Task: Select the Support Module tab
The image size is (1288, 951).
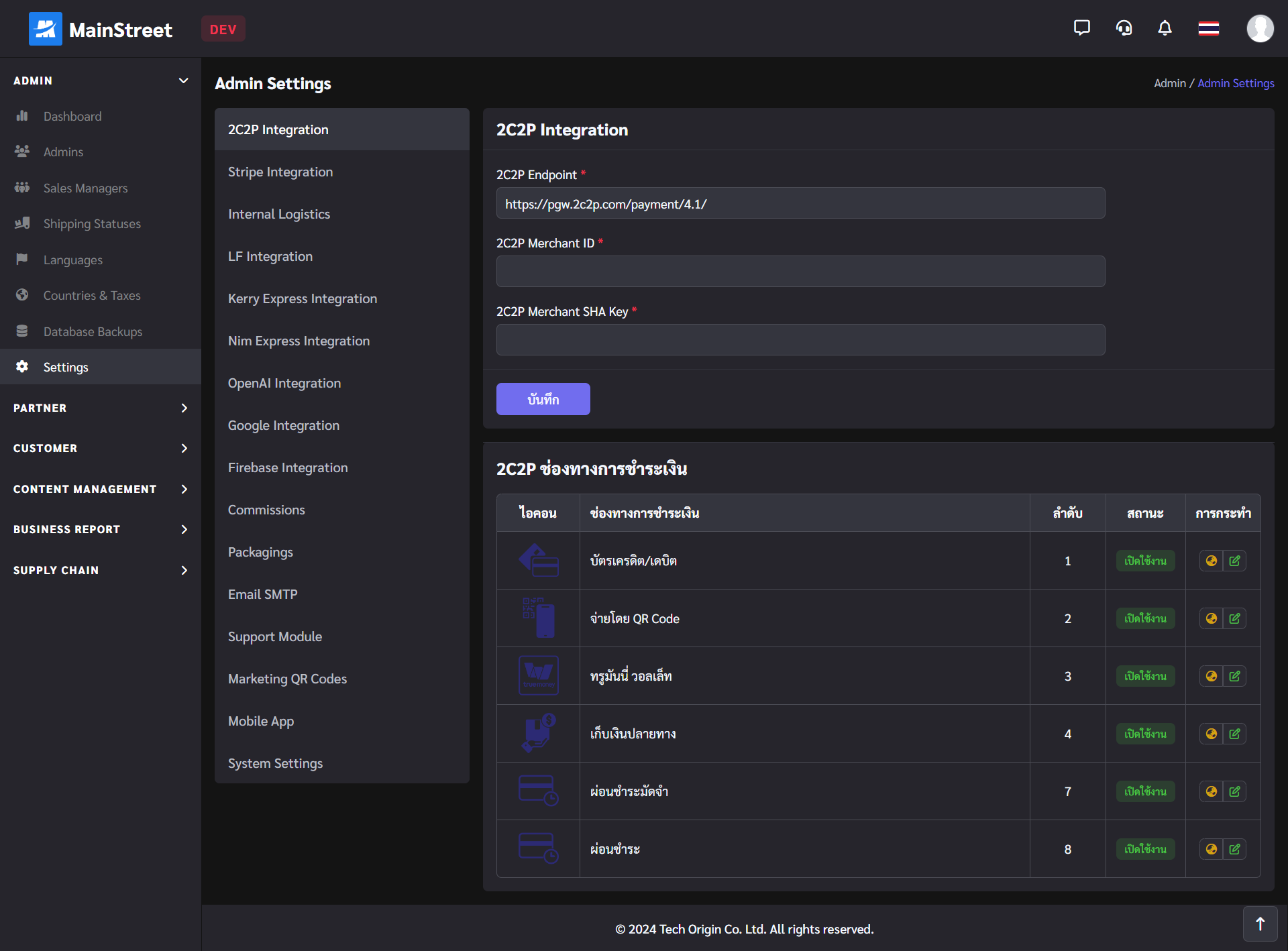Action: click(342, 636)
